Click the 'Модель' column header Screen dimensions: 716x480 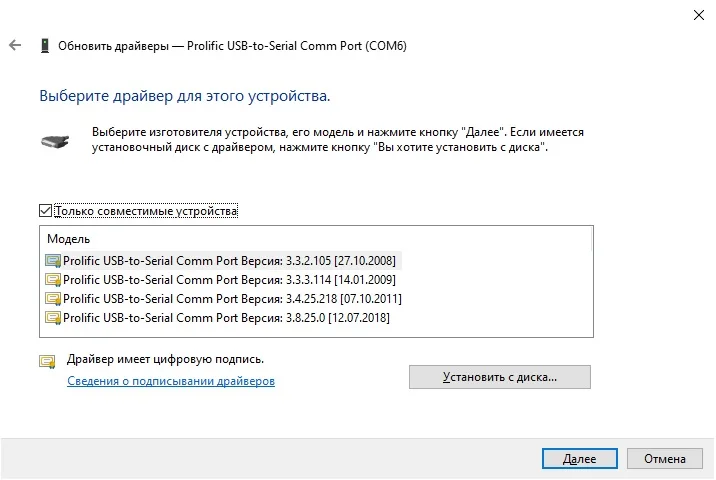[x=68, y=239]
